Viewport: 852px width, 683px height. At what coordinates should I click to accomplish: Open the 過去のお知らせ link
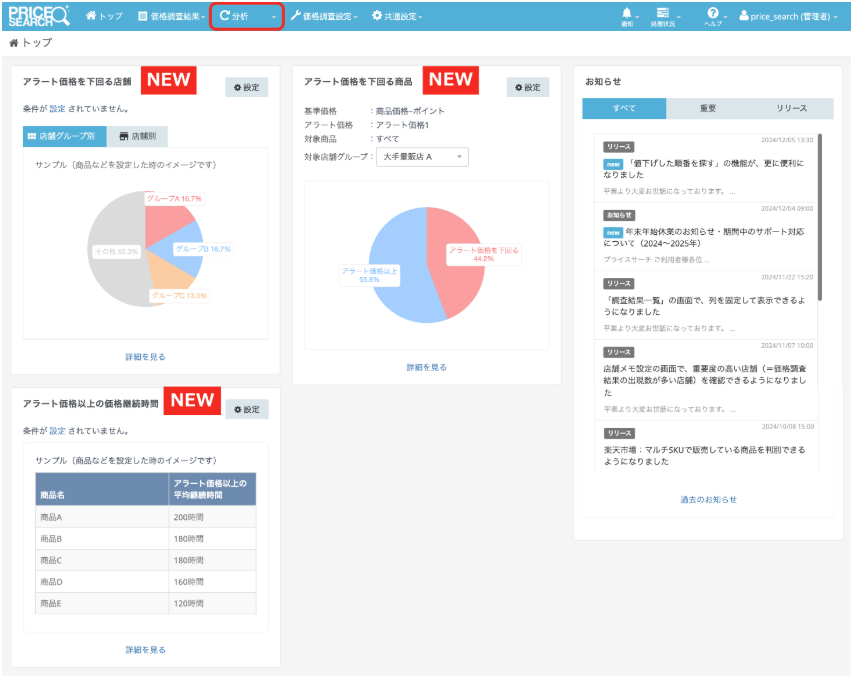pos(708,499)
